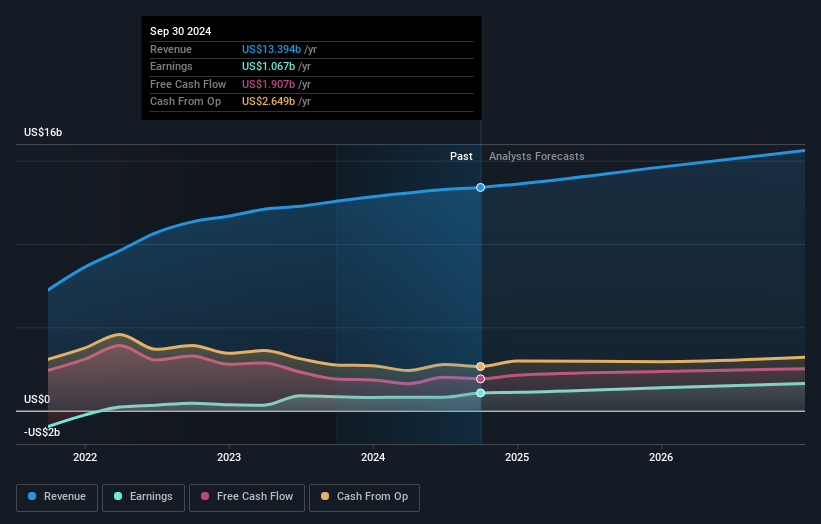Click the US$2.649b cash from op value
Viewport: 821px width, 524px height.
tap(269, 102)
